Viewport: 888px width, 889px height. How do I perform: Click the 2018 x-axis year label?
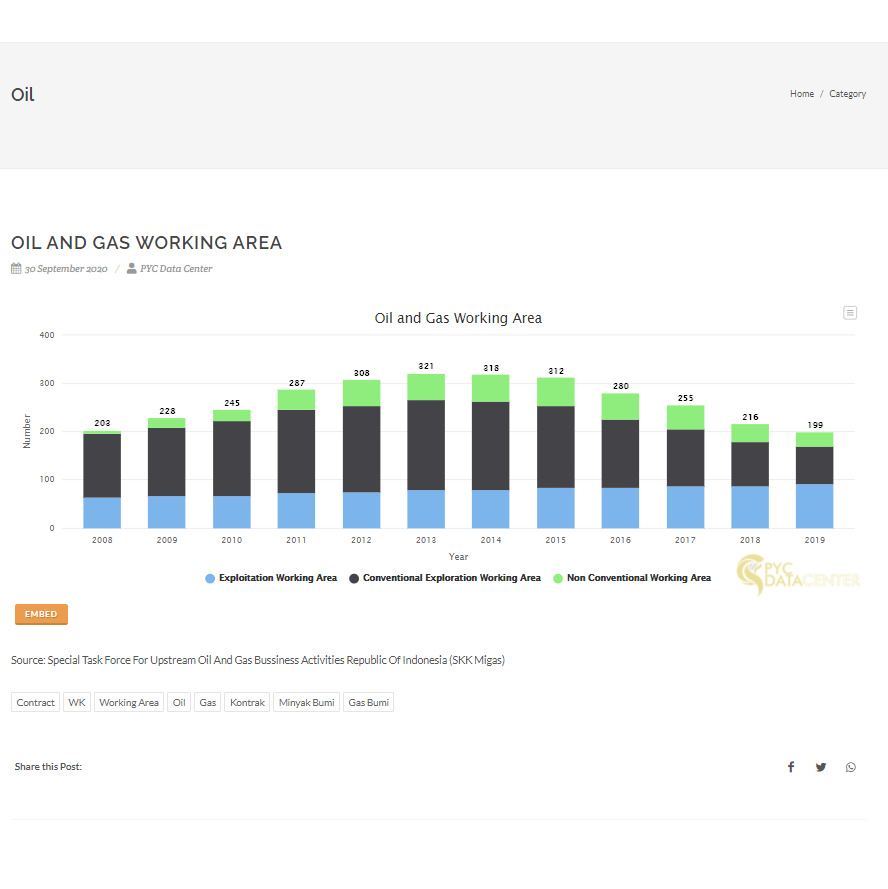pyautogui.click(x=750, y=540)
